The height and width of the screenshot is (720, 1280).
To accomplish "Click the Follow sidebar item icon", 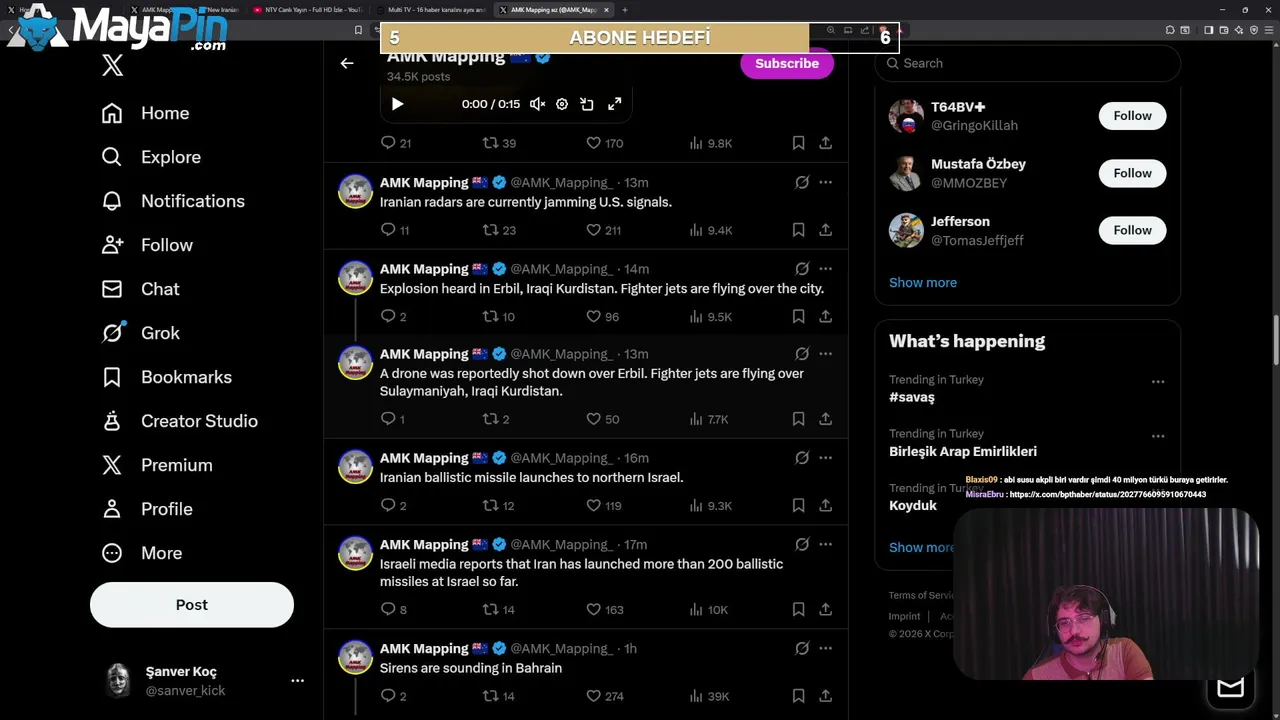I will pyautogui.click(x=112, y=245).
